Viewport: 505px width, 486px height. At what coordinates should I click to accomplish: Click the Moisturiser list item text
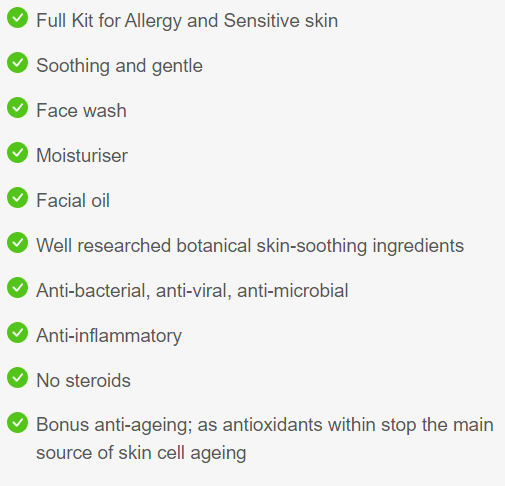point(82,156)
